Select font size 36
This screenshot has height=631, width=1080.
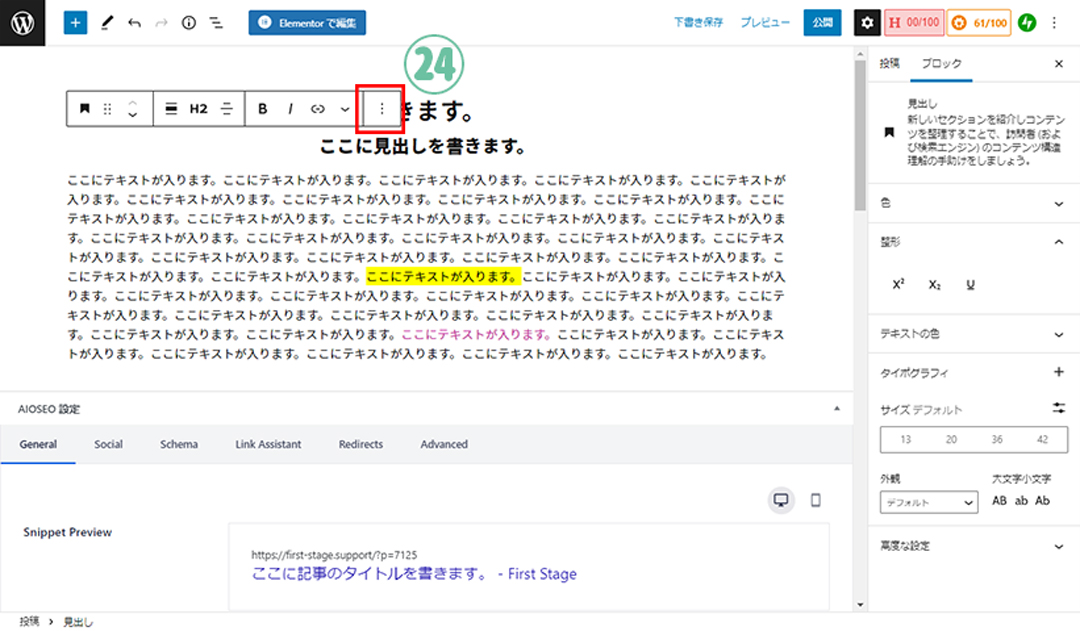997,440
